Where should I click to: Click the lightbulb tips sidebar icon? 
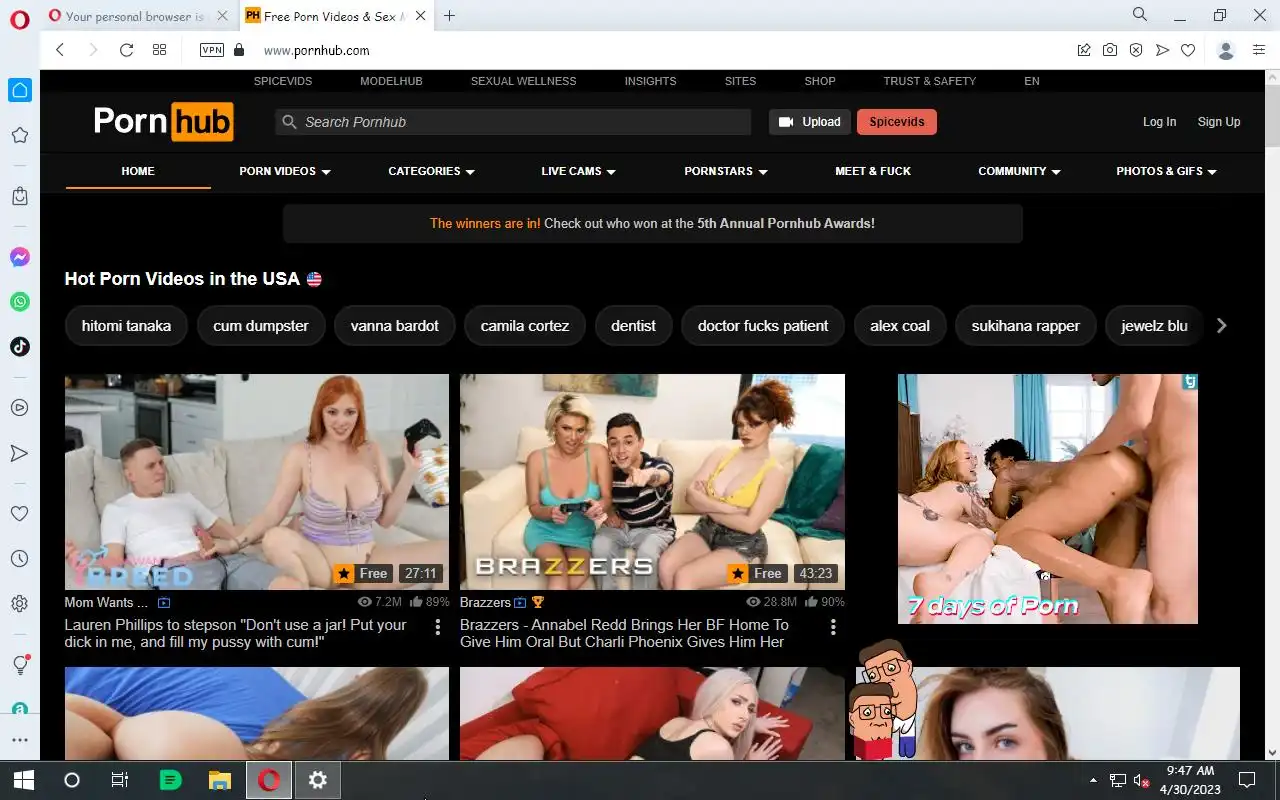[x=20, y=665]
